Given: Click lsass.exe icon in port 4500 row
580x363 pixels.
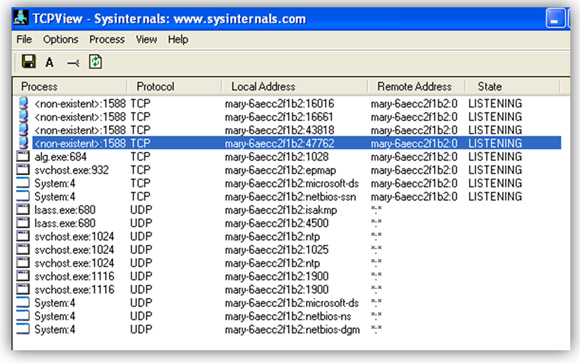Looking at the screenshot, I should pyautogui.click(x=23, y=223).
